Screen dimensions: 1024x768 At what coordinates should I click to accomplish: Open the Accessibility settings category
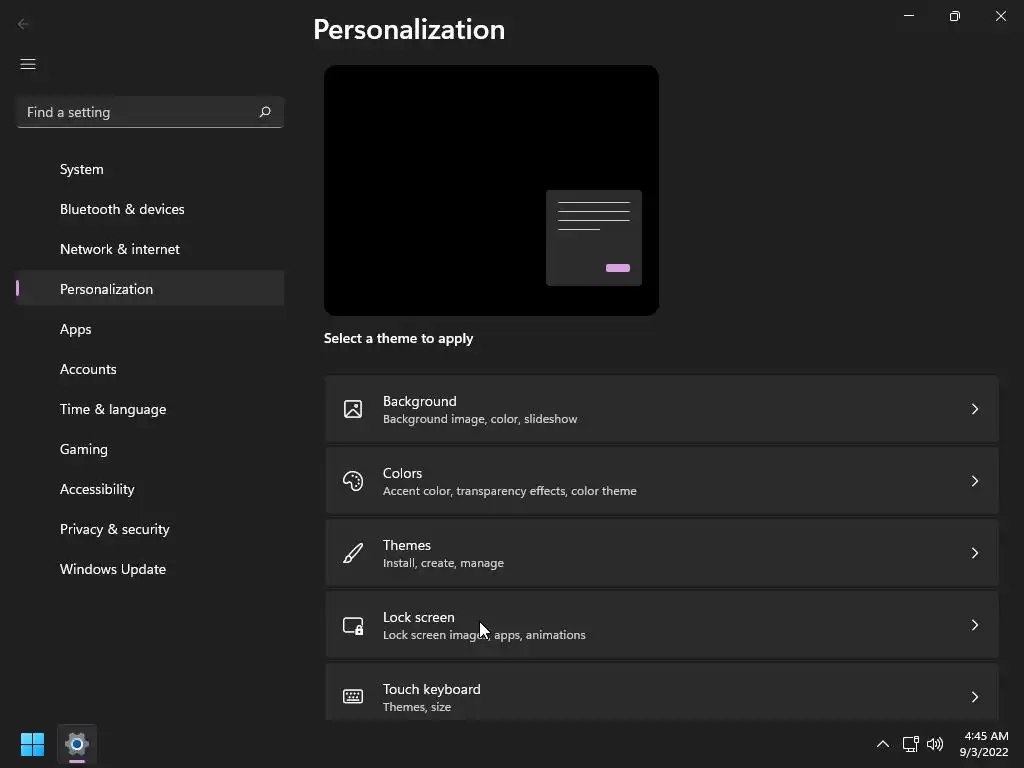click(x=97, y=489)
